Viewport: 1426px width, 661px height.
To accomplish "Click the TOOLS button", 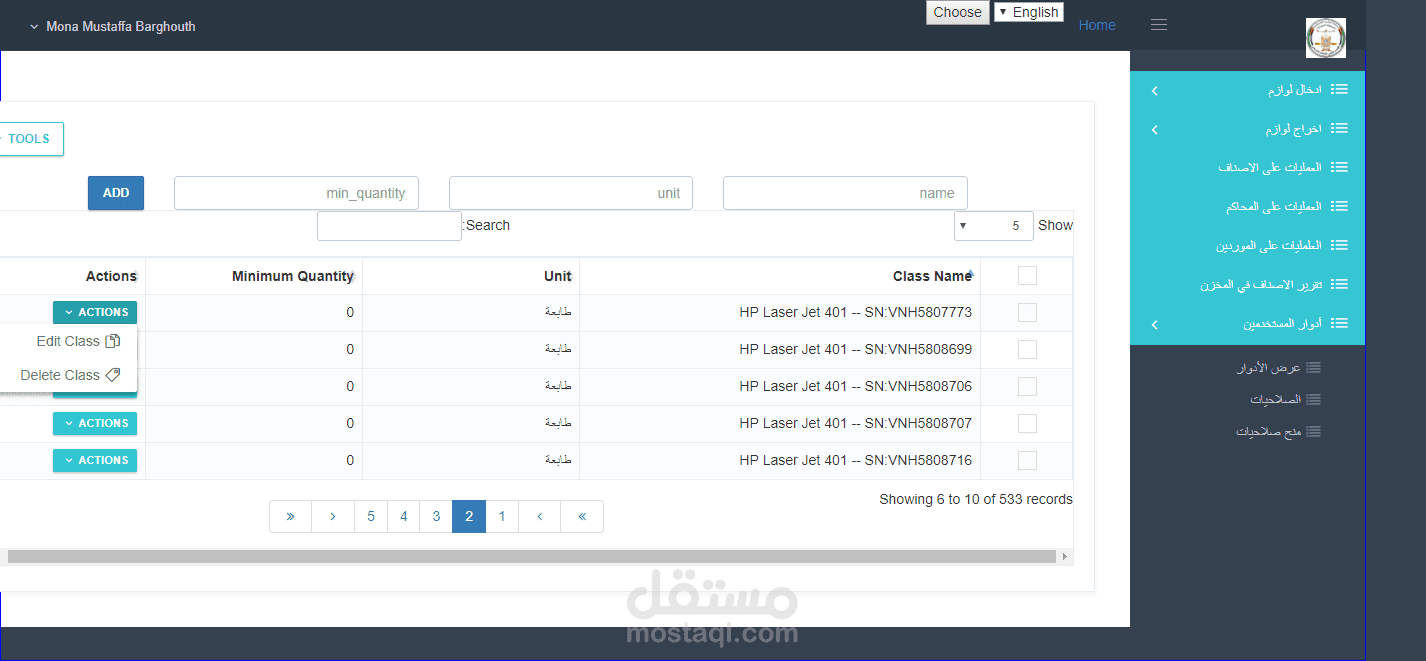I will click(30, 139).
